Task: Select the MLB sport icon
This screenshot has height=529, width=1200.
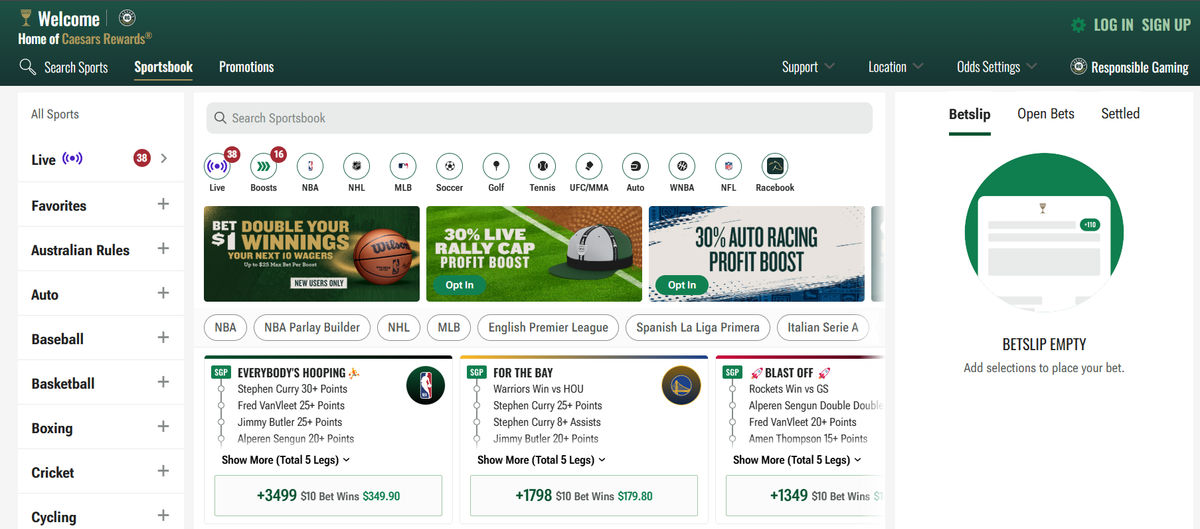Action: point(403,166)
